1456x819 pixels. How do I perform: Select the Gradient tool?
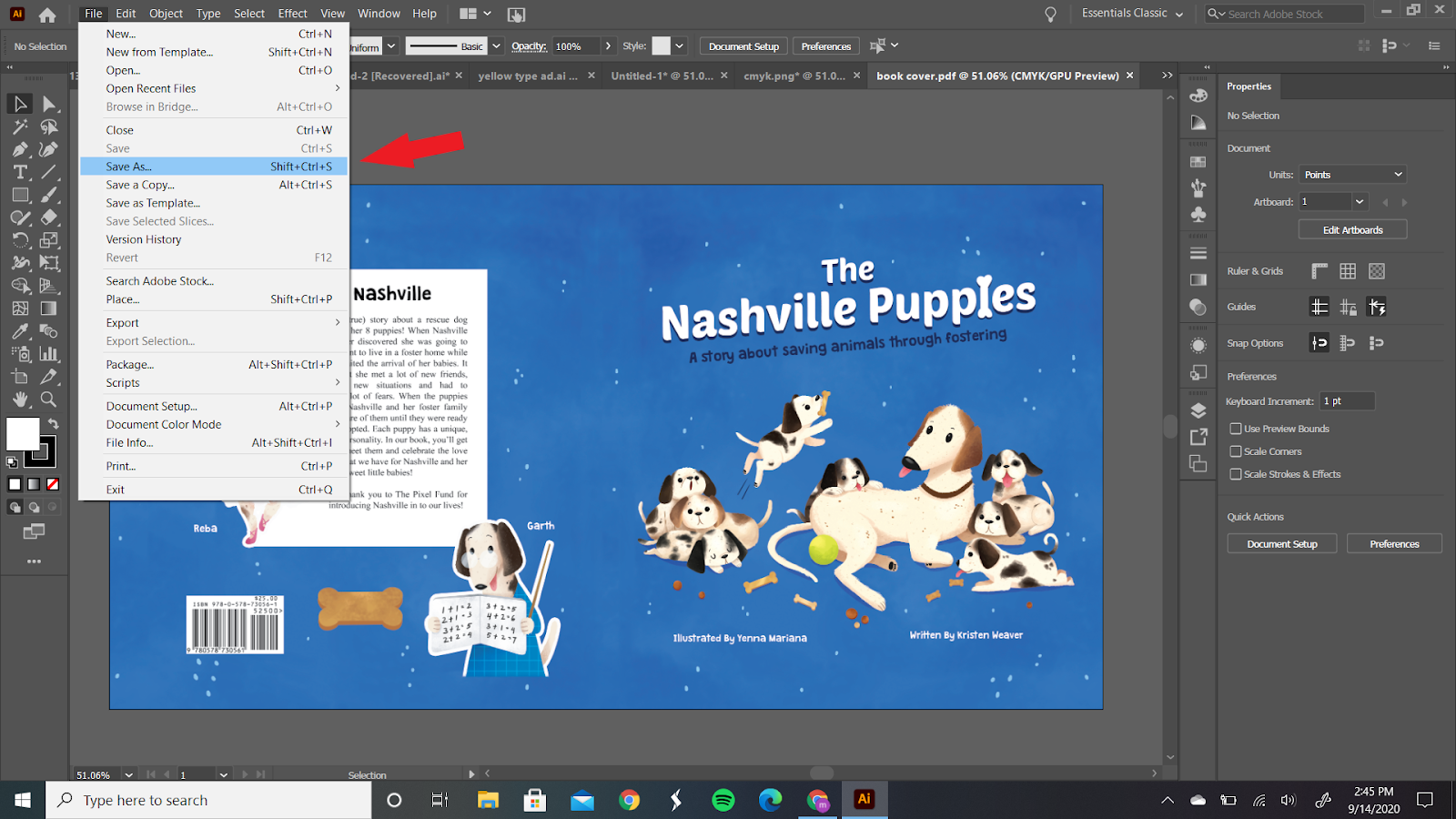pyautogui.click(x=49, y=308)
